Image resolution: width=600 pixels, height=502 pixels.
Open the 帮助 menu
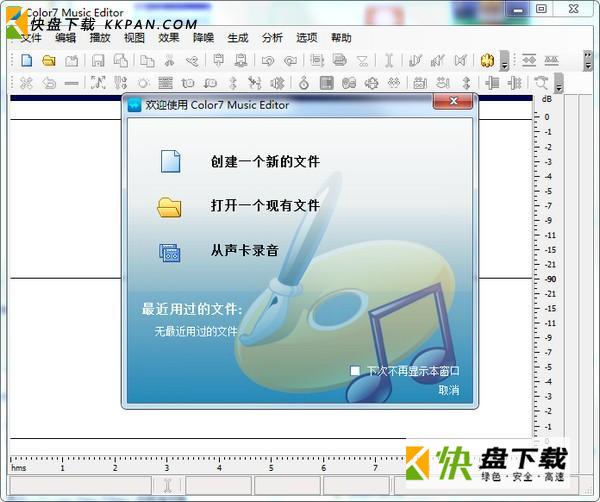click(x=341, y=38)
